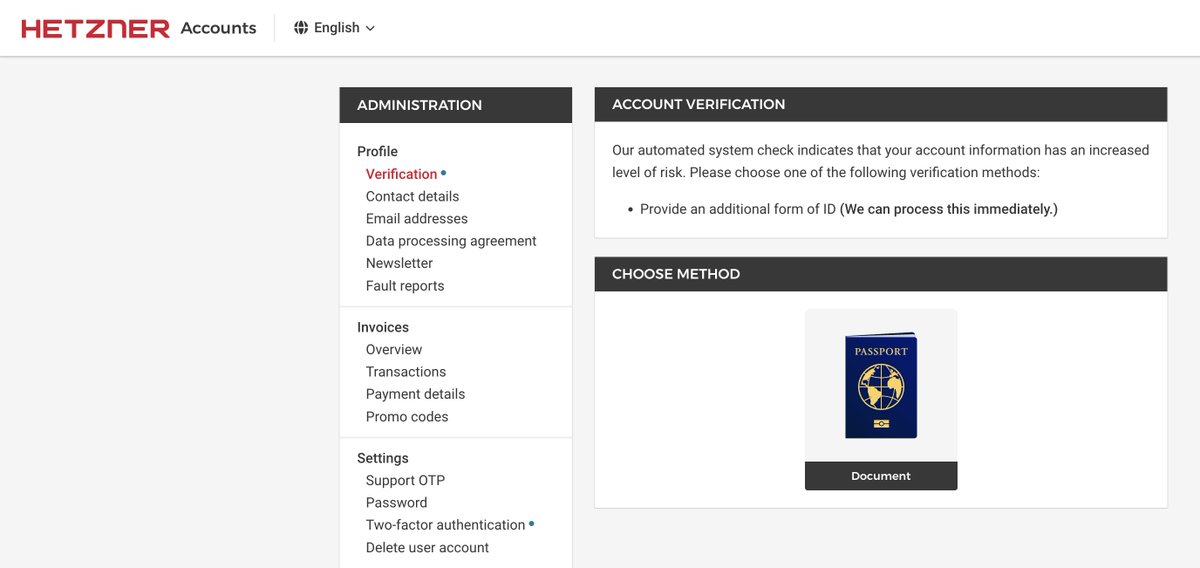Click the Accounts header text
Image resolution: width=1200 pixels, height=568 pixels.
point(218,28)
